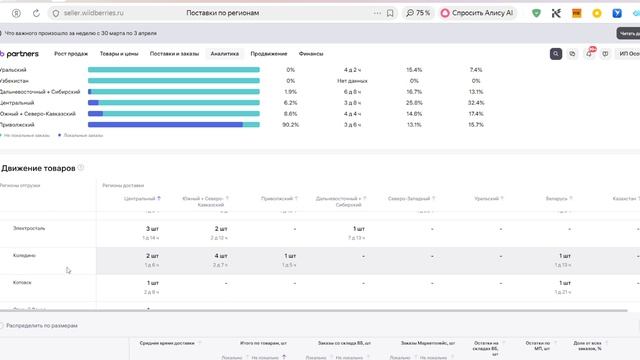Open the Yandex account icon left of refresh
640x360 pixels.
(x=16, y=13)
